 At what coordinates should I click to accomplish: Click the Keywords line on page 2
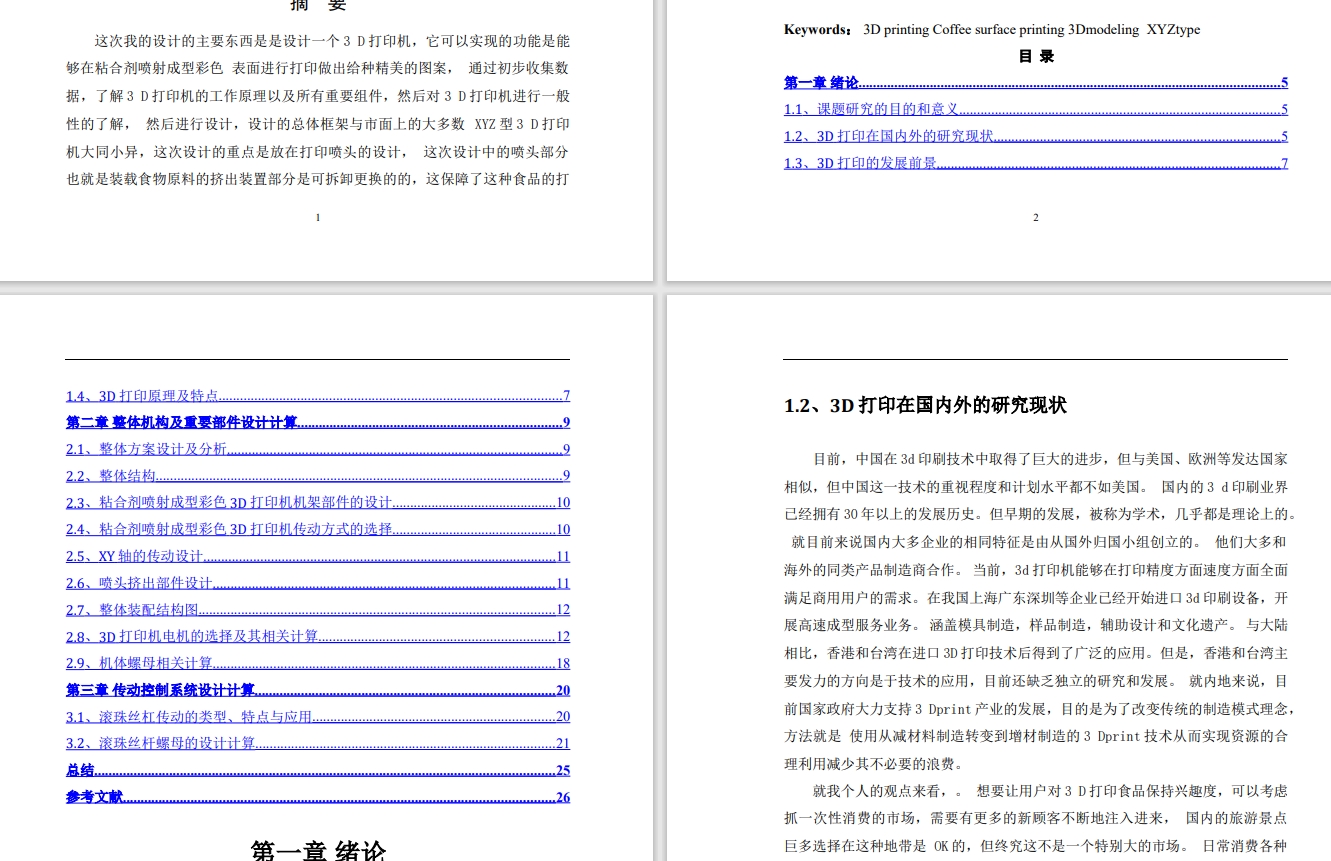click(992, 30)
